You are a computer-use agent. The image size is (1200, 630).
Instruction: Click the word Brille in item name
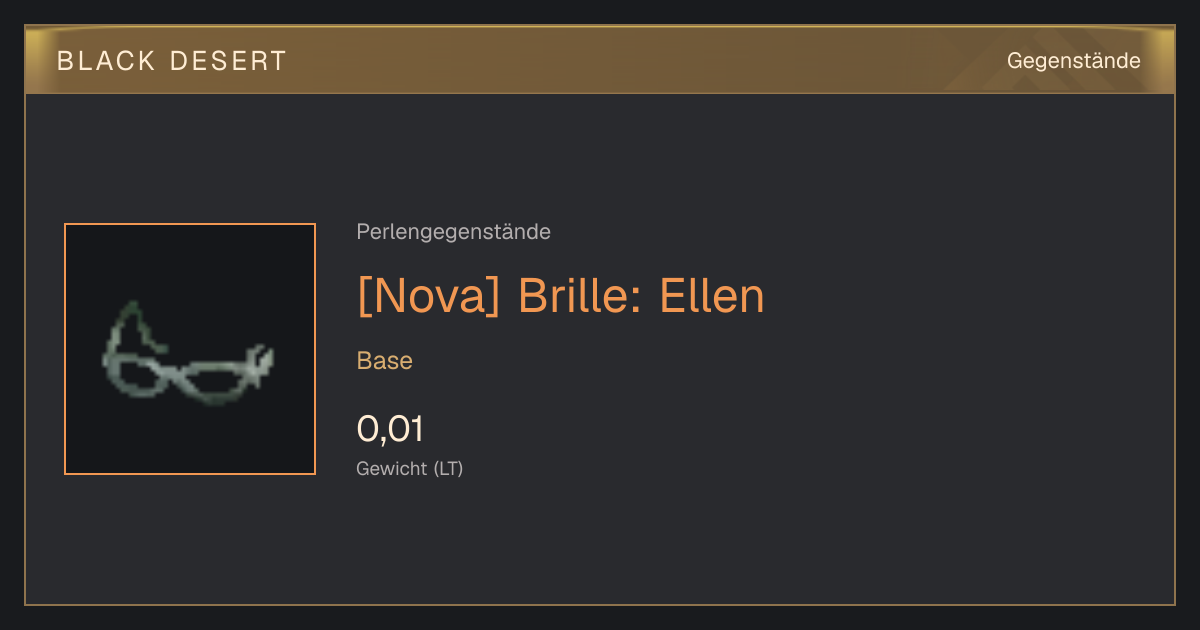click(579, 296)
